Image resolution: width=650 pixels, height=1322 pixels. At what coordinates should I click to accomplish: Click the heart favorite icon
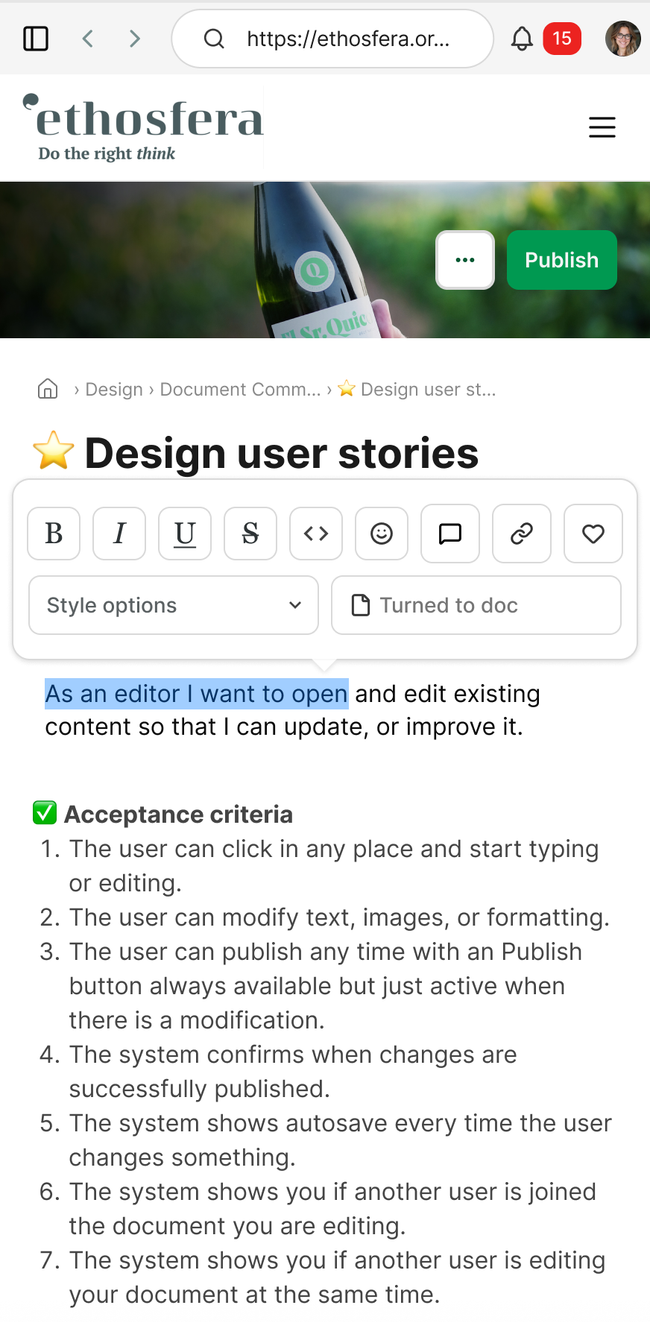(x=593, y=533)
